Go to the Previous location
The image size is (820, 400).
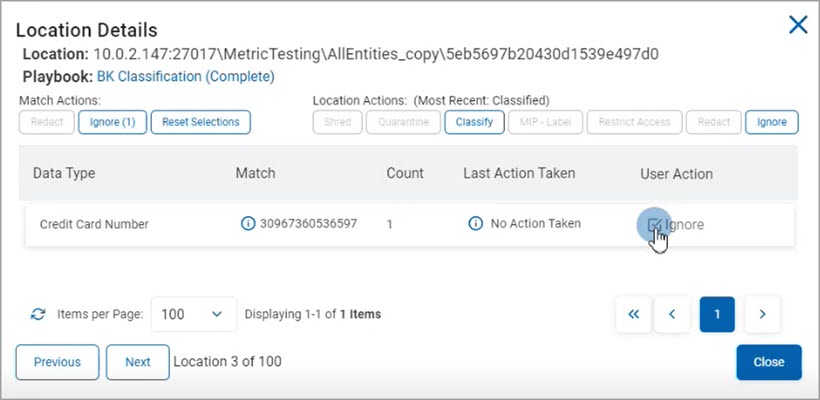57,362
